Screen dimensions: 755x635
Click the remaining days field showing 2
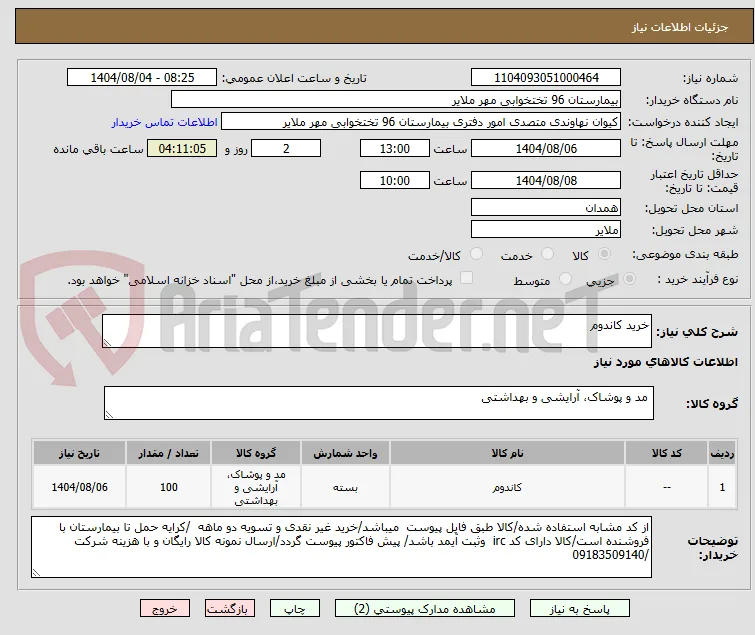coord(286,148)
